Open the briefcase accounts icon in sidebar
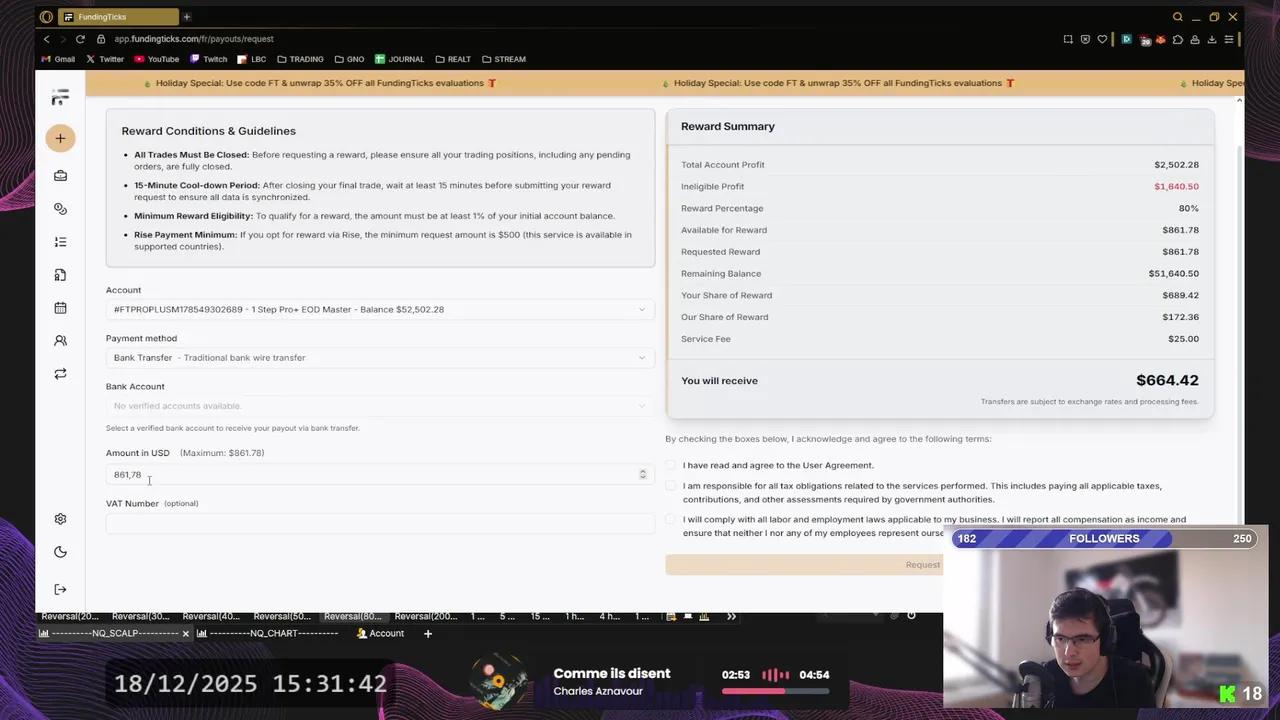This screenshot has height=720, width=1280. 60,176
